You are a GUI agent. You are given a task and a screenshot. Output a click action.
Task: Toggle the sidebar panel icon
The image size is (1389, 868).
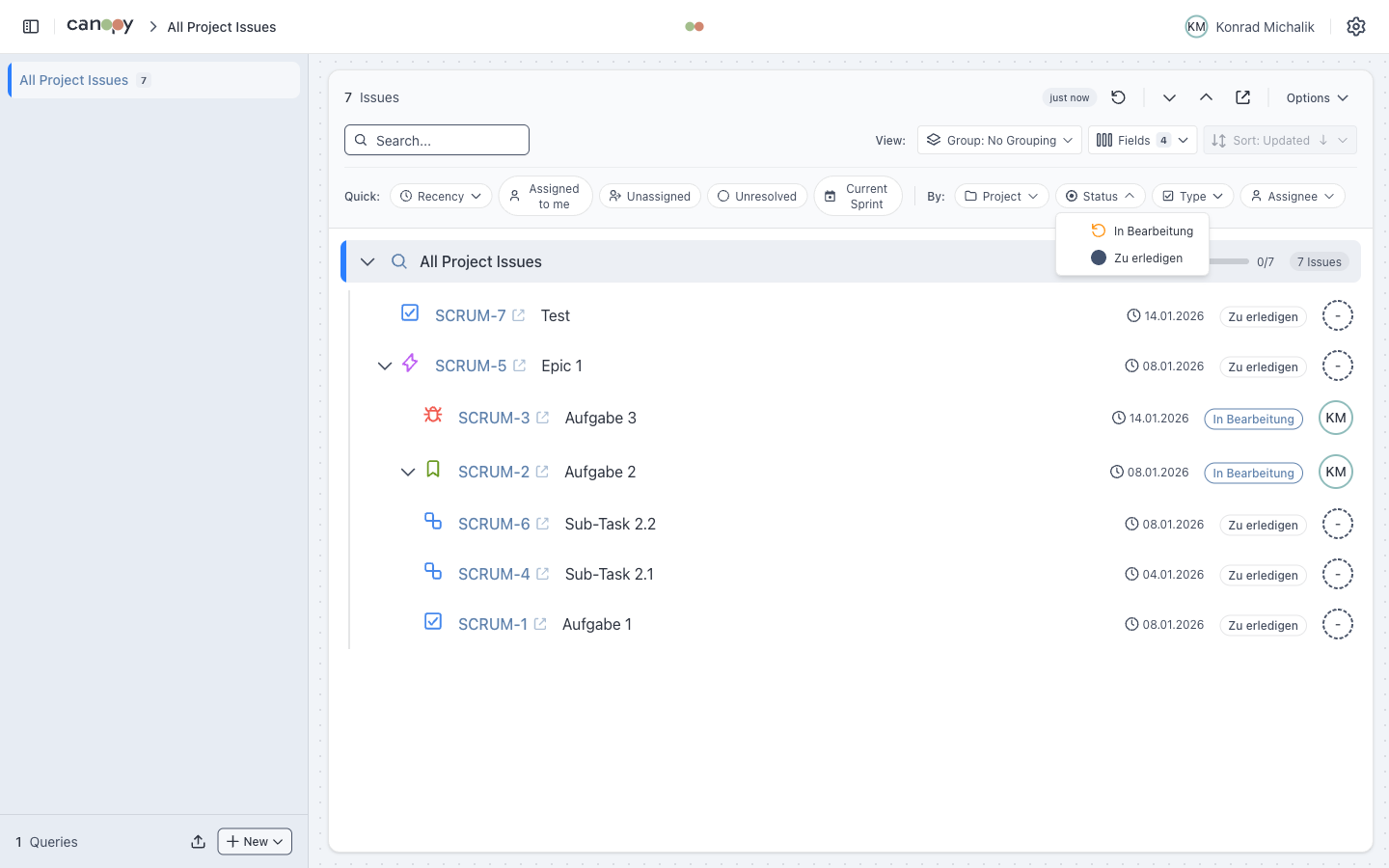(x=31, y=27)
